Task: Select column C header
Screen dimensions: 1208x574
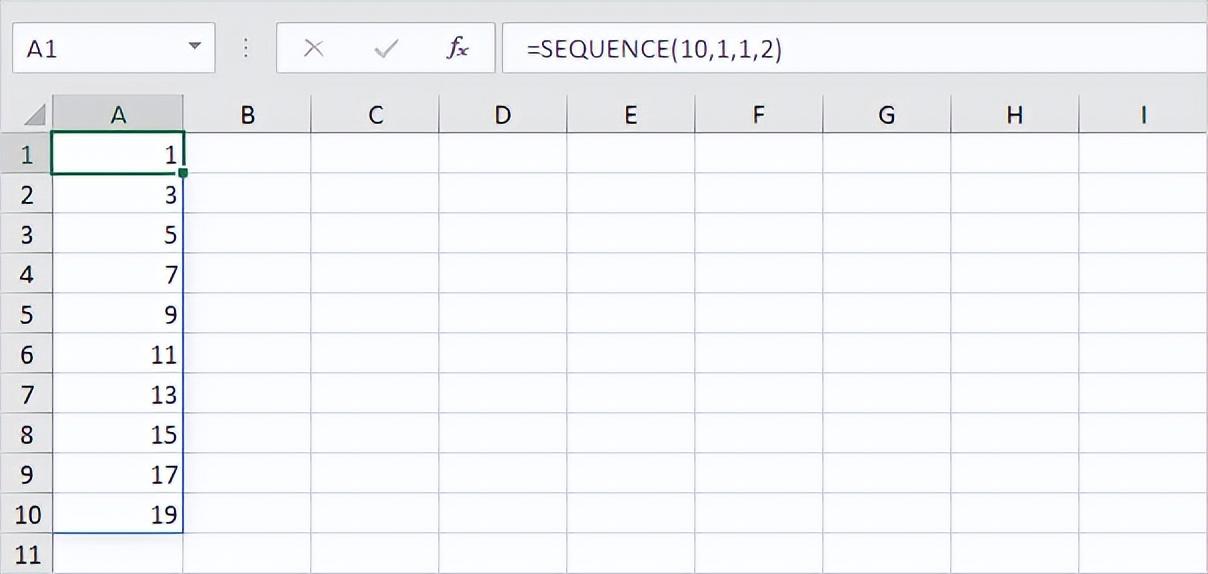Action: click(375, 115)
